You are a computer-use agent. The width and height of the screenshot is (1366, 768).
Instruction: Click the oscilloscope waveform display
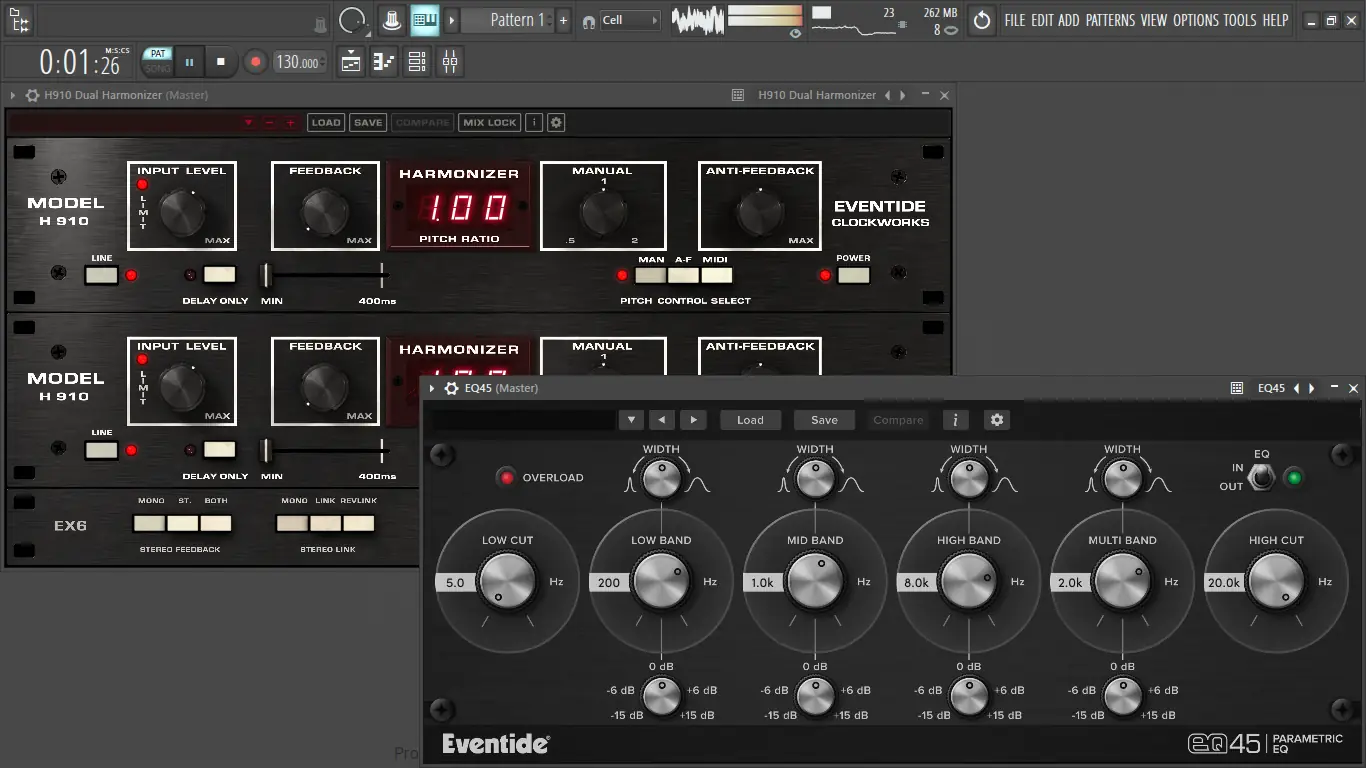coord(697,20)
